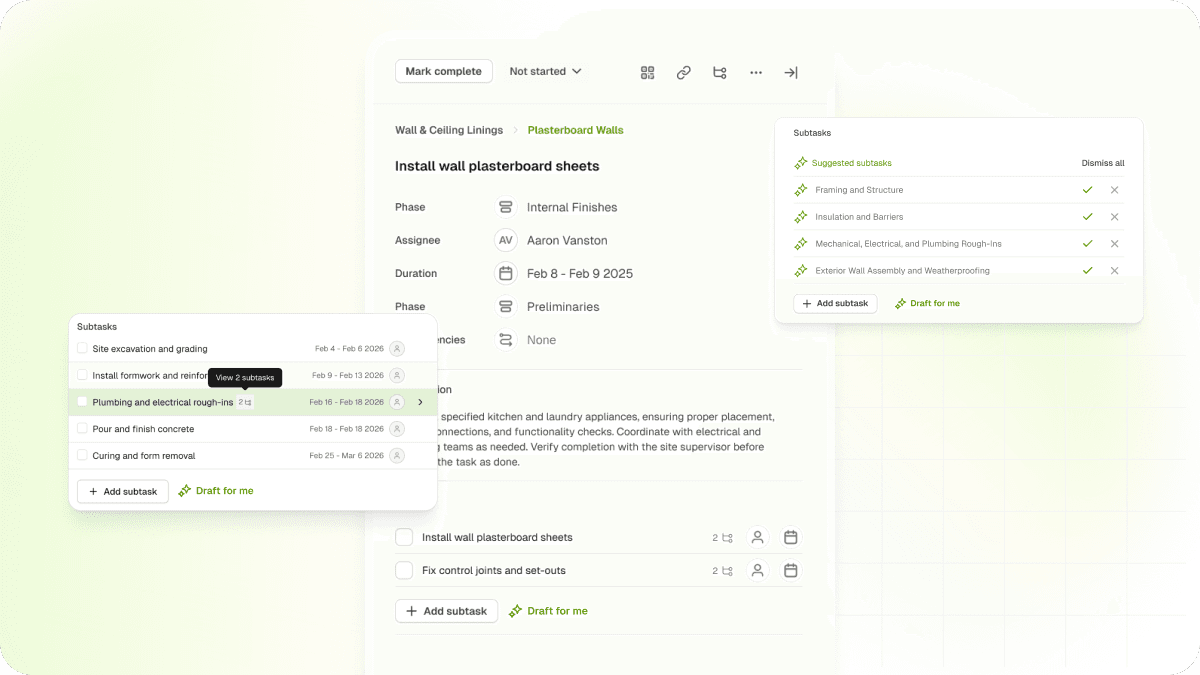The height and width of the screenshot is (675, 1200).
Task: Open the calendar icon beside Feb 8 - Feb 9 2025
Action: (506, 273)
